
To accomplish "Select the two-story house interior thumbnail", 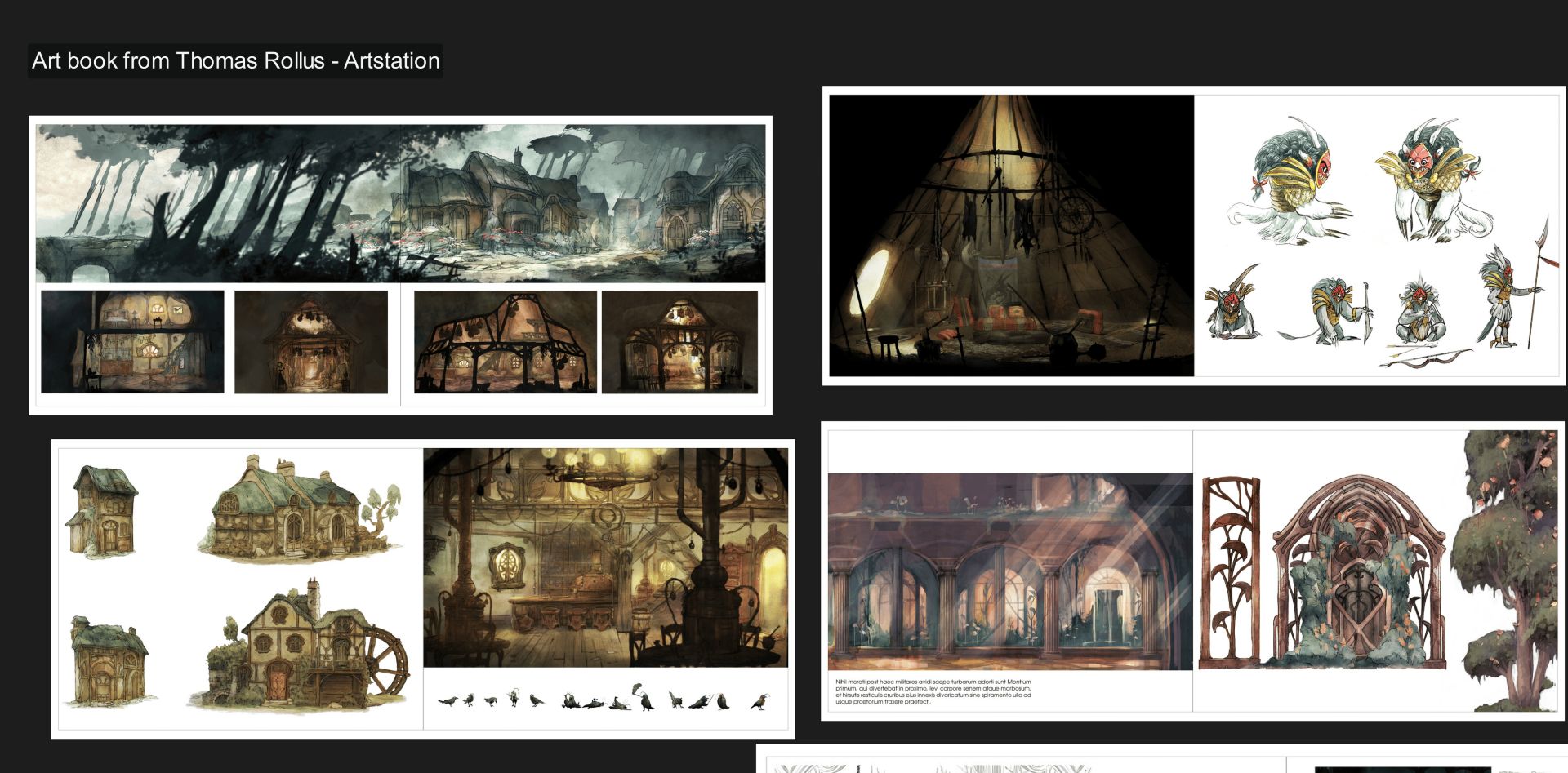I will [x=132, y=342].
